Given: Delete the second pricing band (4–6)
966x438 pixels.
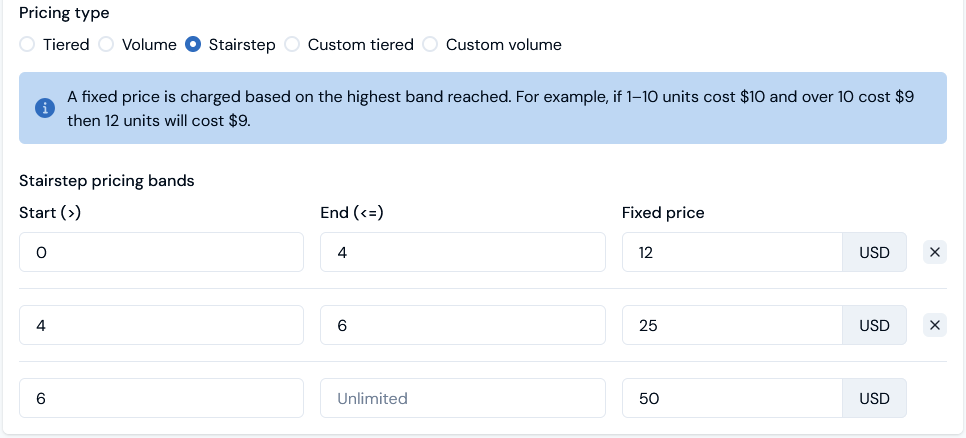Looking at the screenshot, I should [935, 325].
